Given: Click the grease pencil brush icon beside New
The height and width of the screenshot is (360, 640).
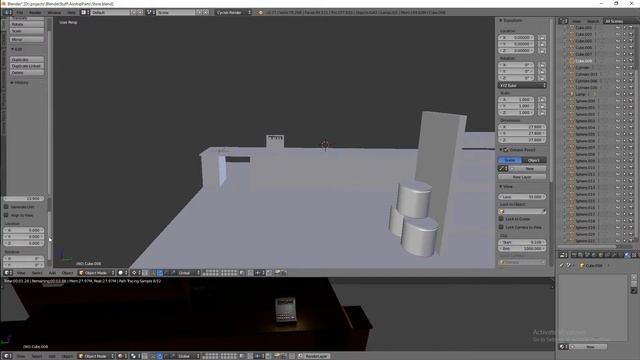Looking at the screenshot, I should tap(502, 169).
